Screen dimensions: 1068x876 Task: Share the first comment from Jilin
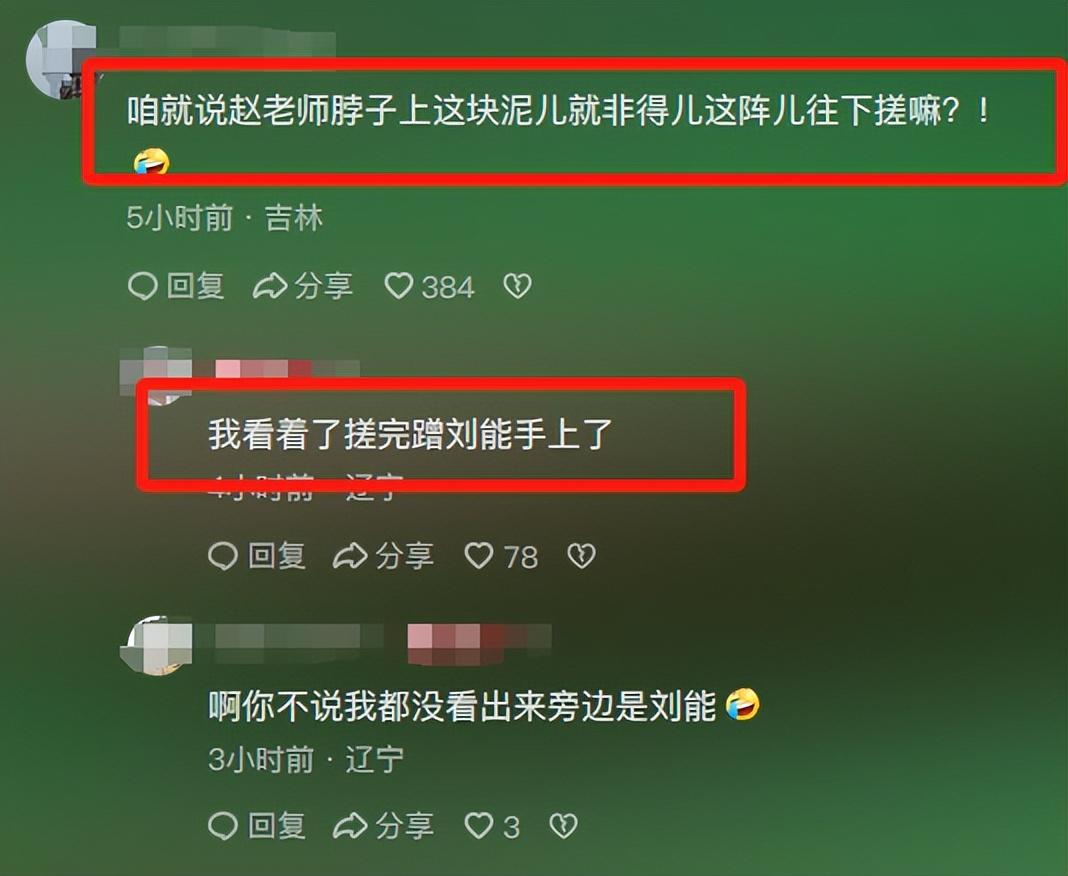(302, 286)
